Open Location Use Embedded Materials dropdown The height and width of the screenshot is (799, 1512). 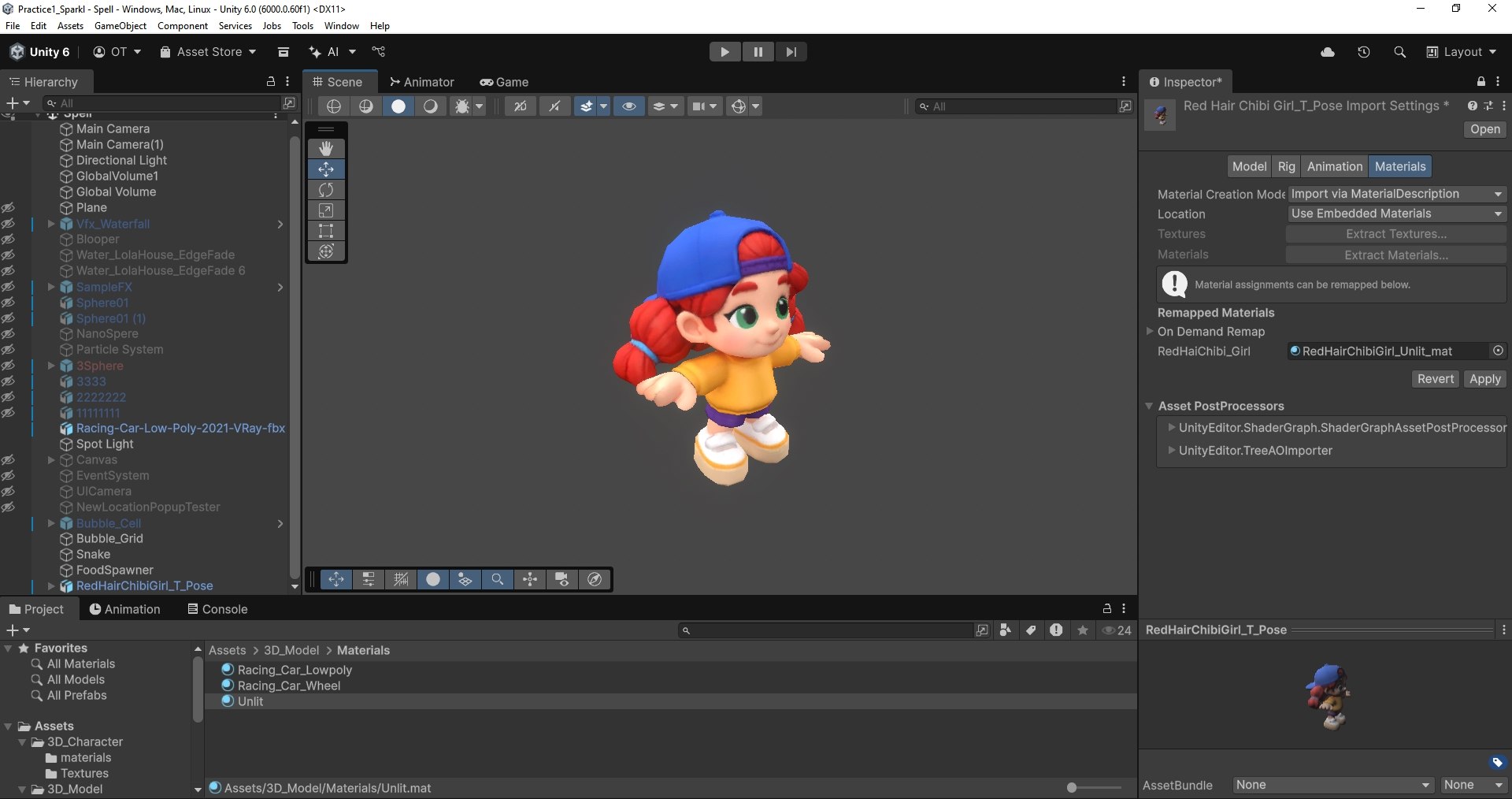pyautogui.click(x=1396, y=214)
